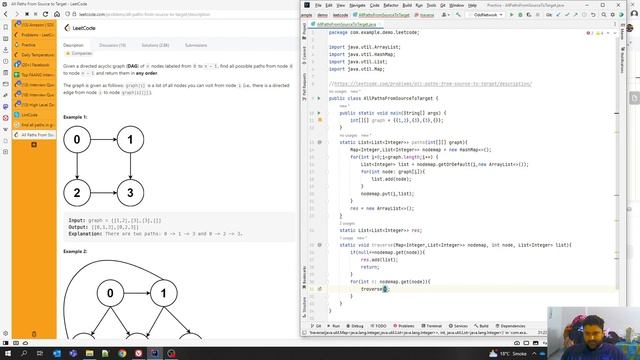Click the LeetCode problem URL comment link
The width and height of the screenshot is (640, 360).
tap(433, 84)
